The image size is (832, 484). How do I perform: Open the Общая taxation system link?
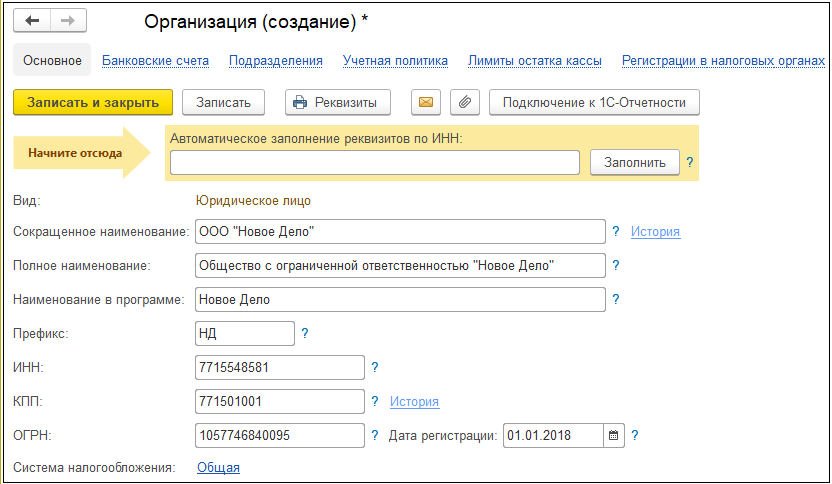point(219,468)
